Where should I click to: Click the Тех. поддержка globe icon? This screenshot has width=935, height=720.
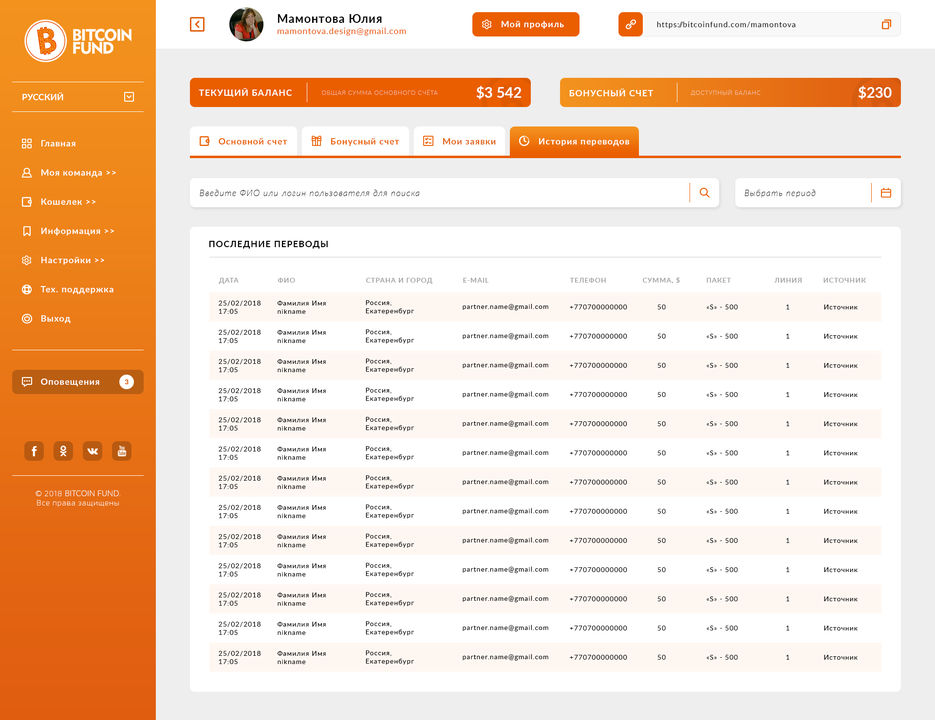pyautogui.click(x=27, y=289)
